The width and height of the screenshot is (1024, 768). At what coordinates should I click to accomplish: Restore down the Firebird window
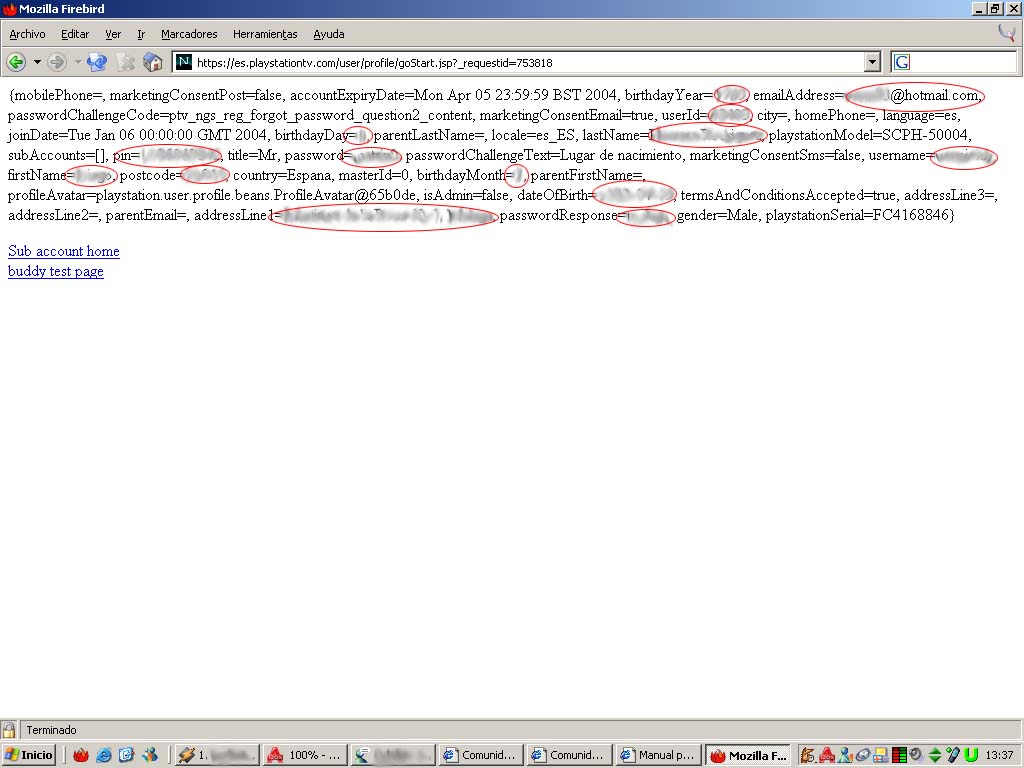pyautogui.click(x=995, y=8)
